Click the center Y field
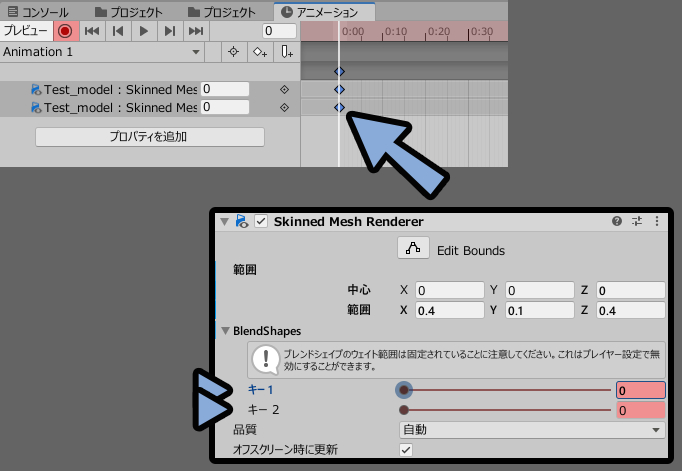682x471 pixels. coord(540,291)
